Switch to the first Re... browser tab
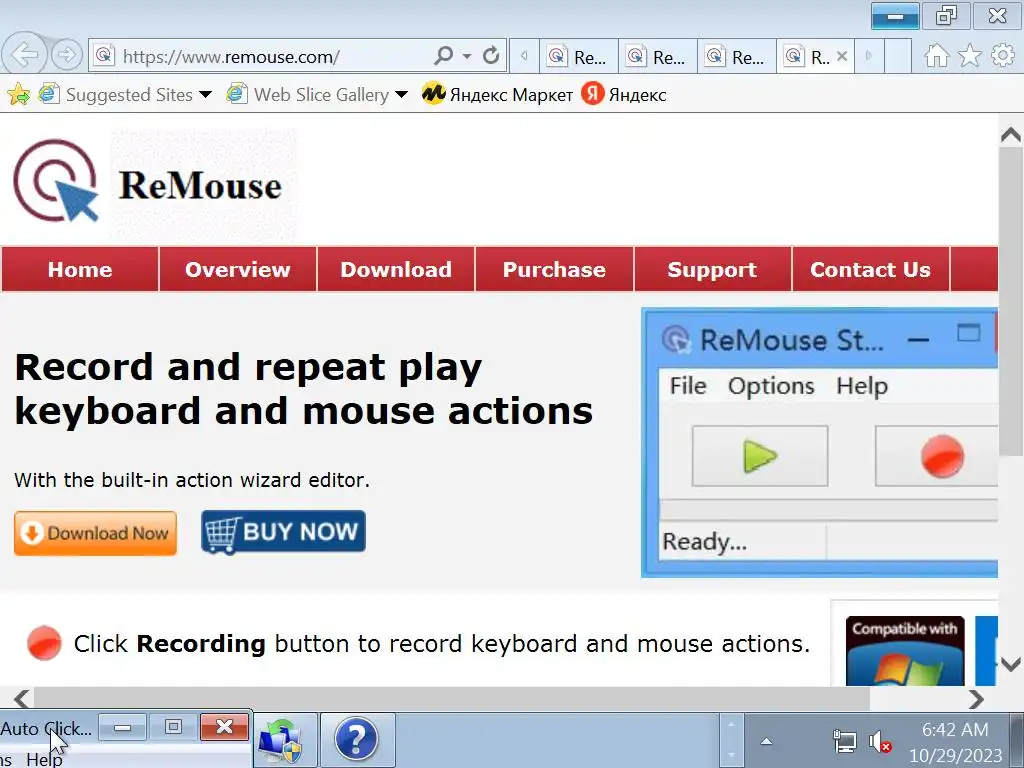The height and width of the screenshot is (768, 1024). (579, 57)
